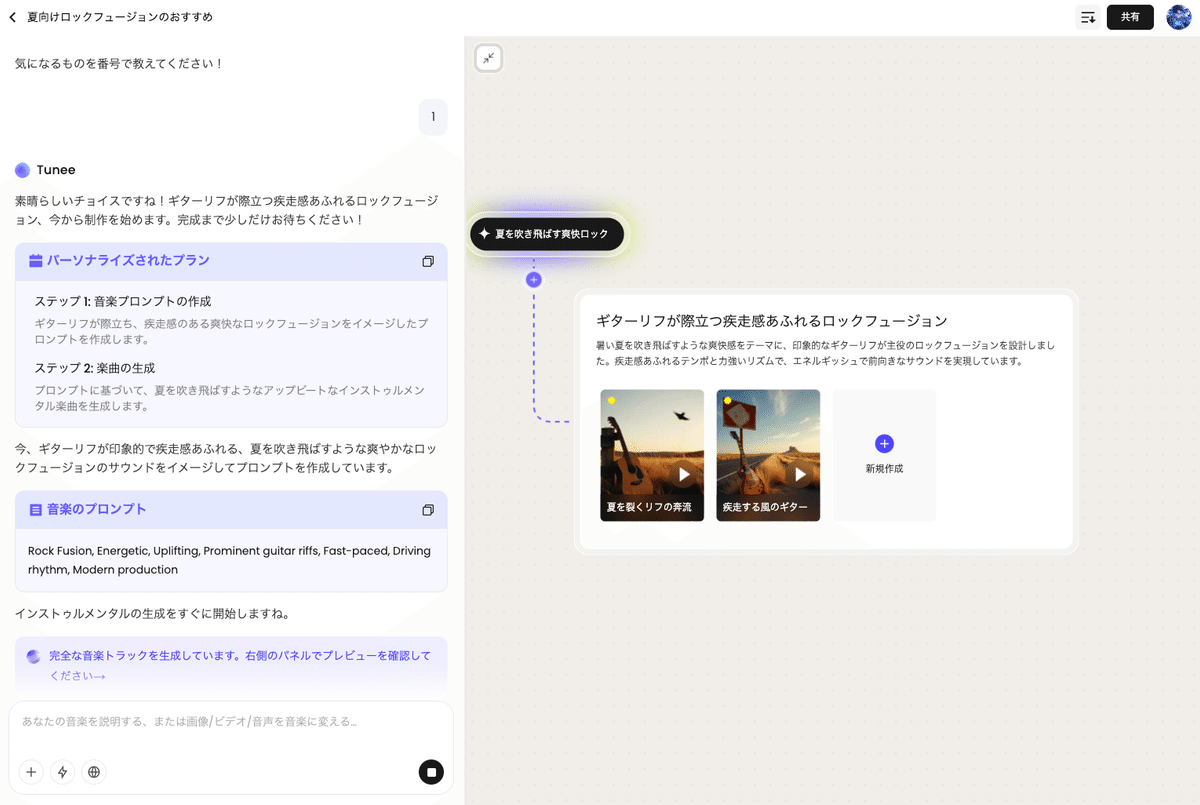Play the 疾走する風のギター track

coord(801,474)
